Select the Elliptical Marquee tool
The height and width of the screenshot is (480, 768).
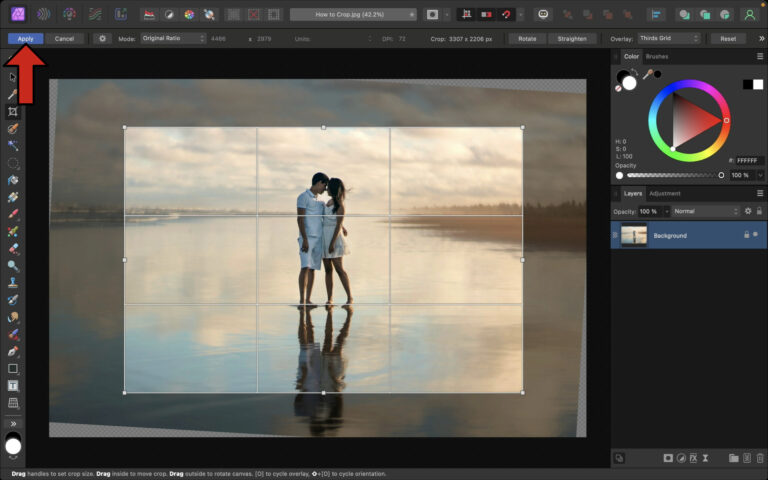tap(13, 163)
